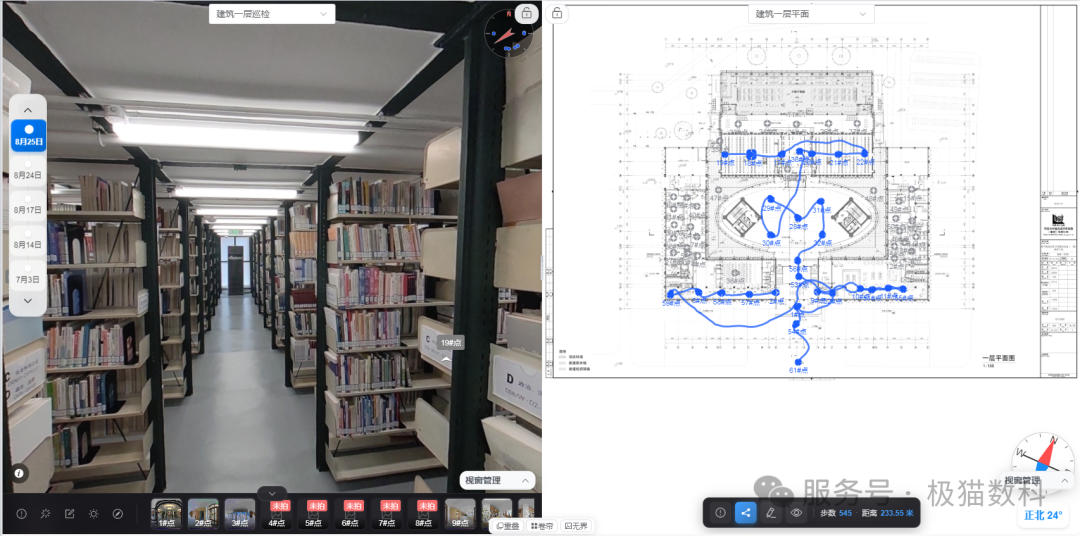Select the 7月3日 date
The height and width of the screenshot is (536, 1080).
click(28, 276)
